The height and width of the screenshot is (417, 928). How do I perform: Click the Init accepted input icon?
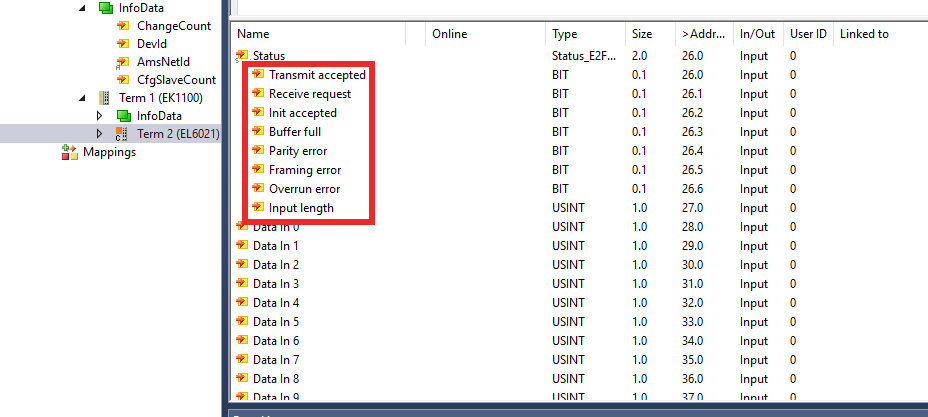click(x=258, y=112)
